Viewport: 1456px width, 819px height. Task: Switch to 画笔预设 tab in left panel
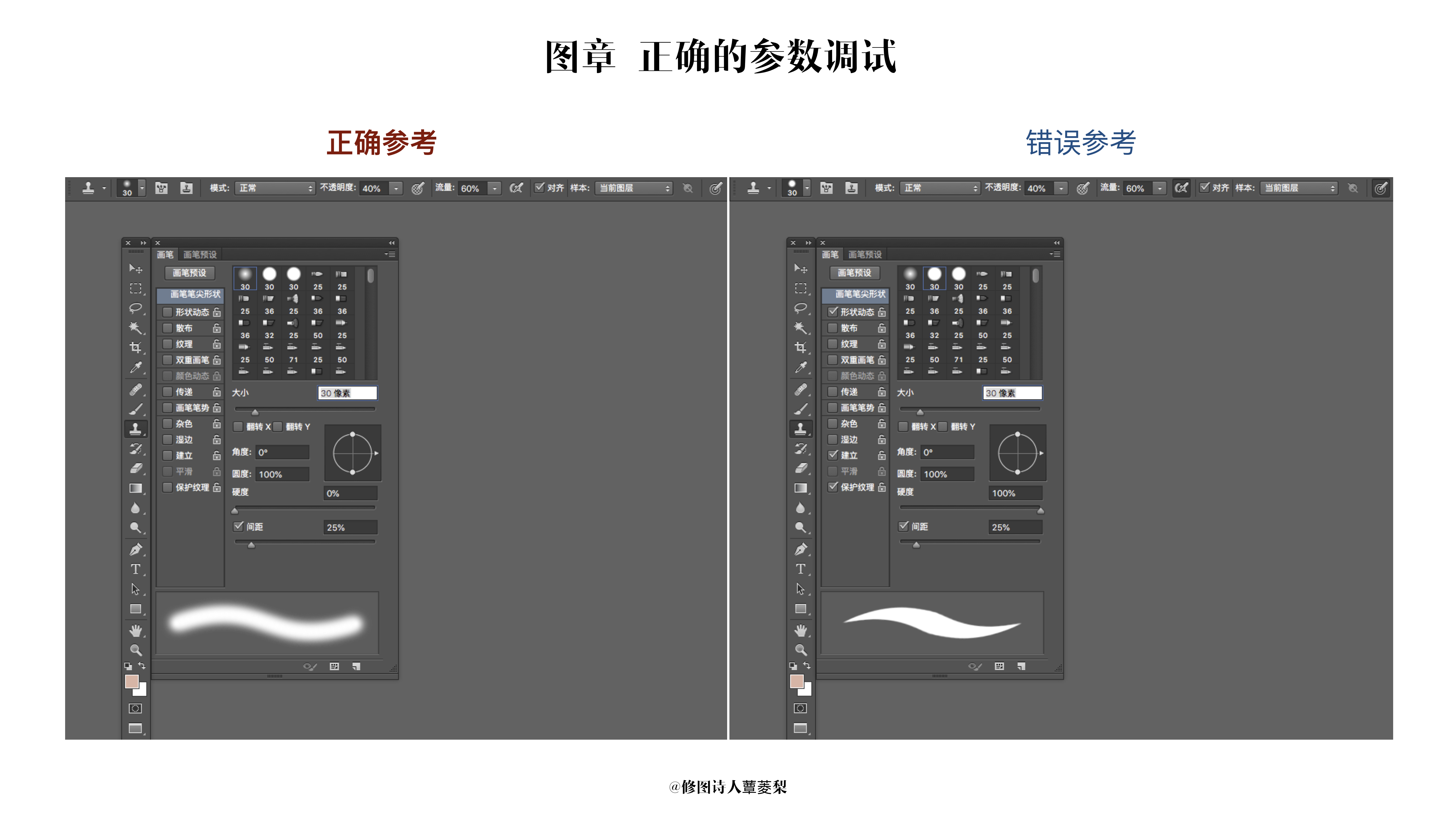[x=200, y=255]
